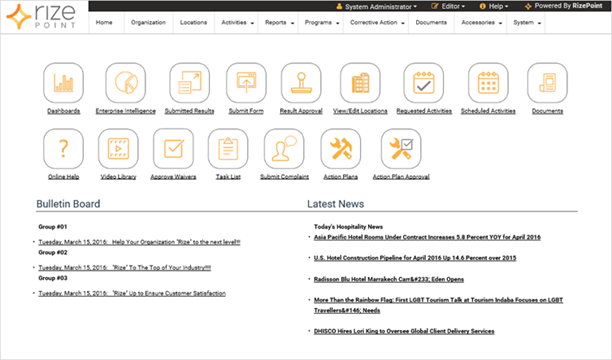The height and width of the screenshot is (360, 612).
Task: Click the Video Library film icon
Action: tap(118, 149)
